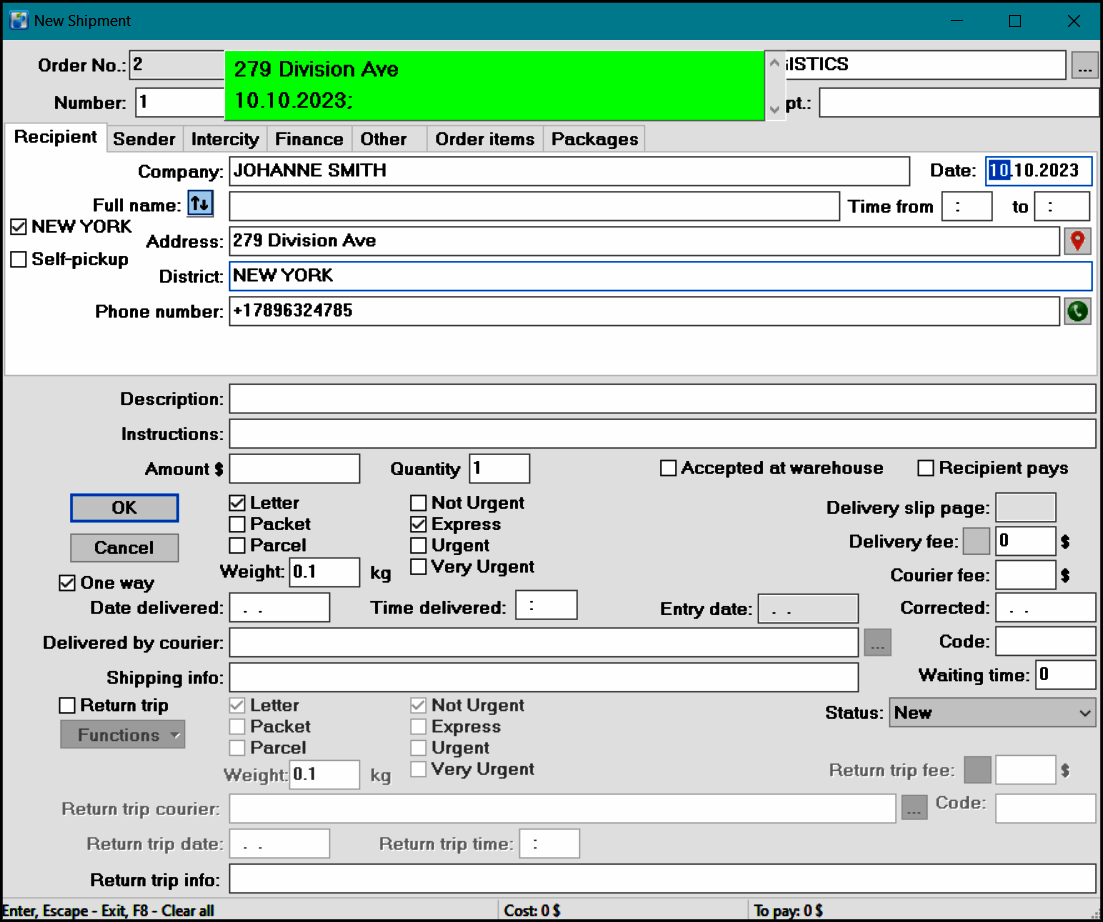Uncheck the Express delivery checkbox
The image size is (1103, 922).
click(x=419, y=525)
